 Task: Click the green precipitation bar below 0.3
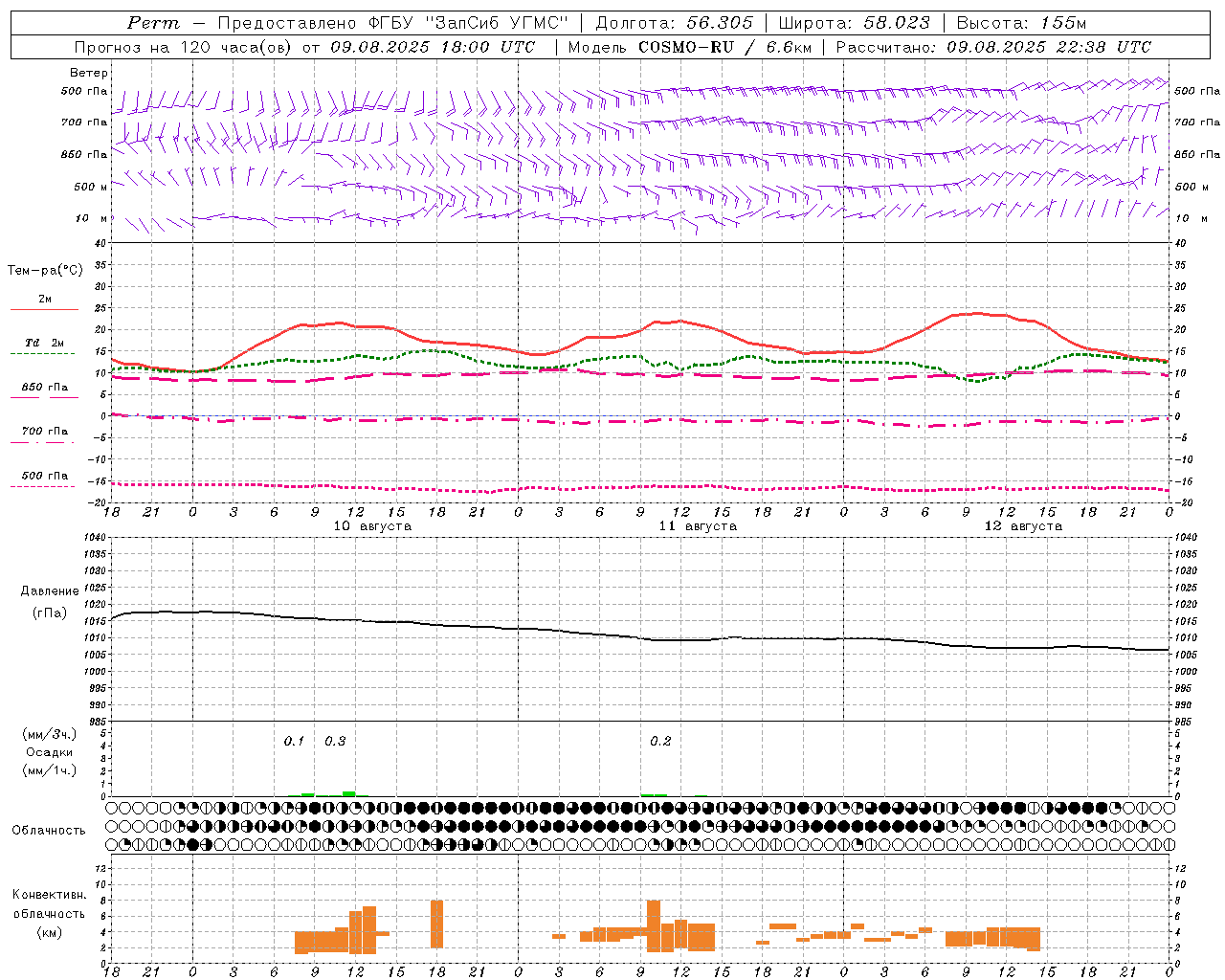[348, 793]
